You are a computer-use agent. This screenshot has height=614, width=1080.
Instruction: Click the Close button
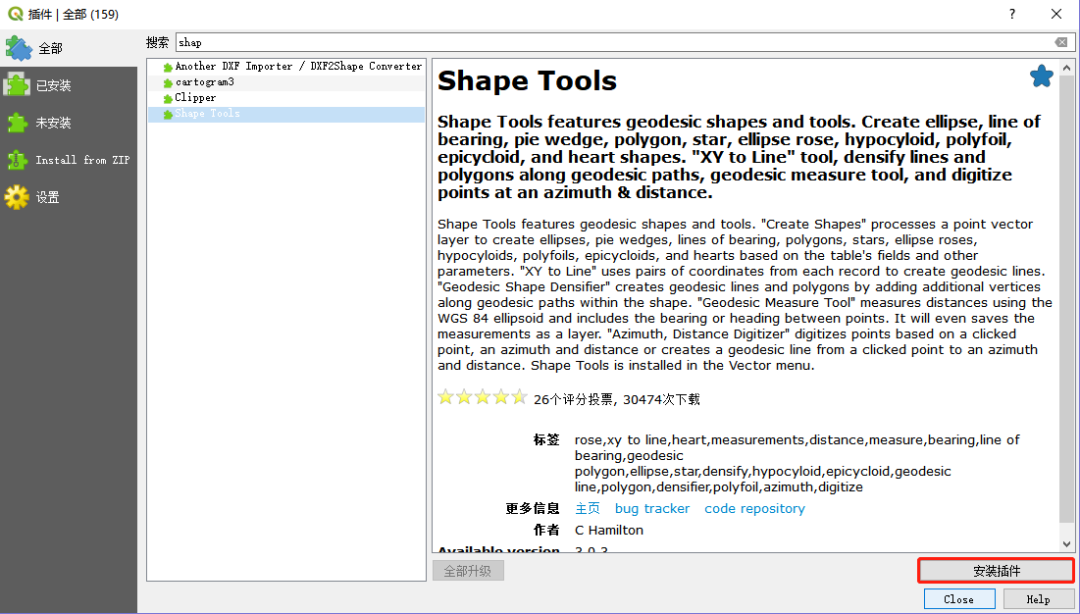click(959, 599)
